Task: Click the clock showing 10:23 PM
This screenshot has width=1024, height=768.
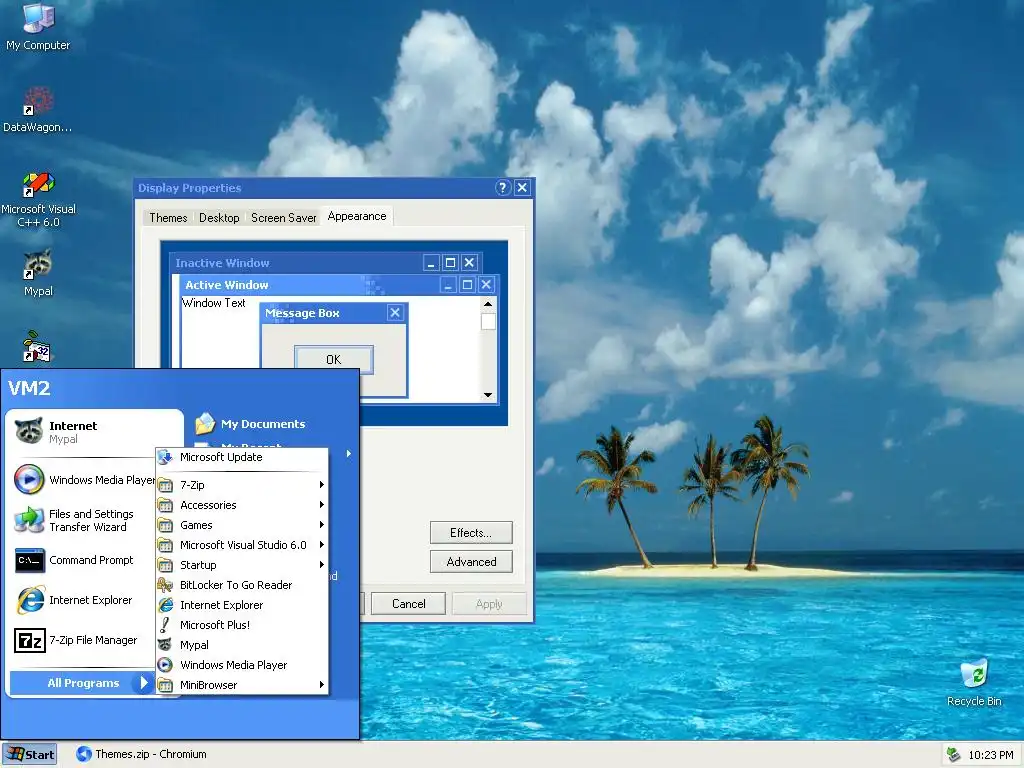Action: pos(991,754)
